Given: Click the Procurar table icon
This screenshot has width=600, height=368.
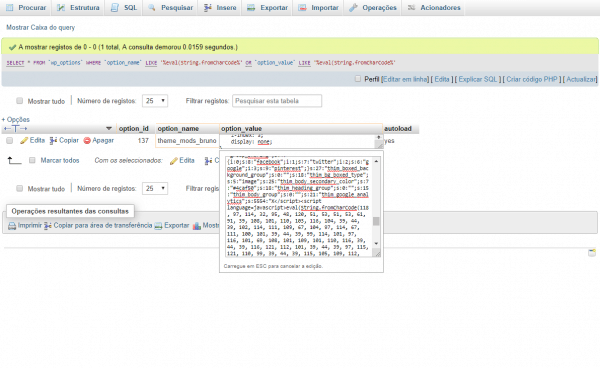Looking at the screenshot, I should point(10,8).
